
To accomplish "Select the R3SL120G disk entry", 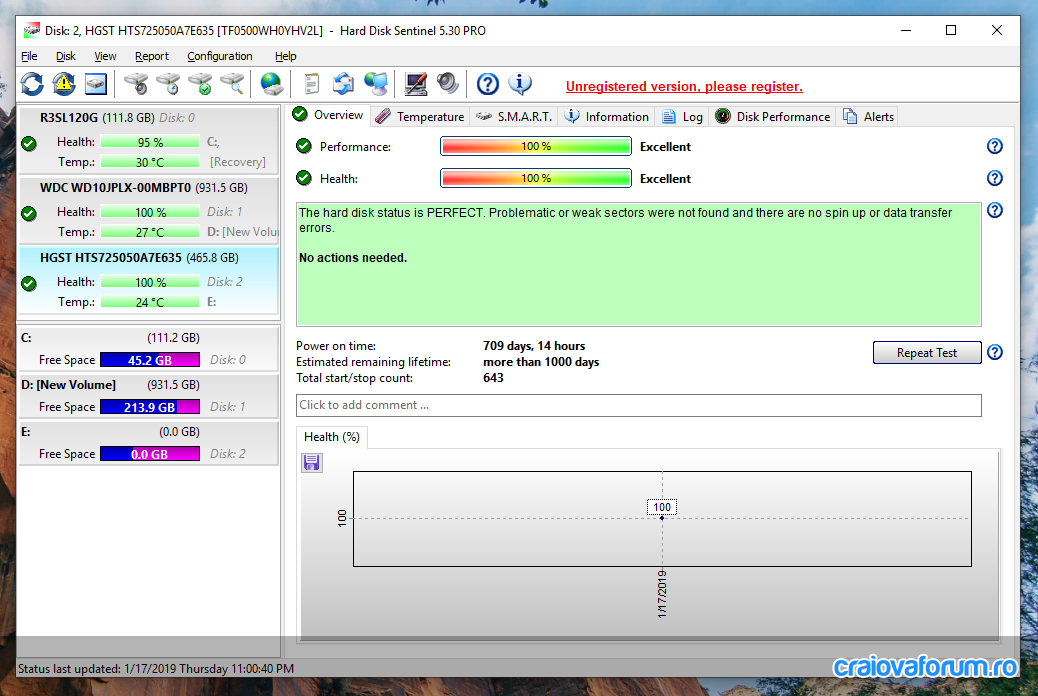I will (x=149, y=140).
